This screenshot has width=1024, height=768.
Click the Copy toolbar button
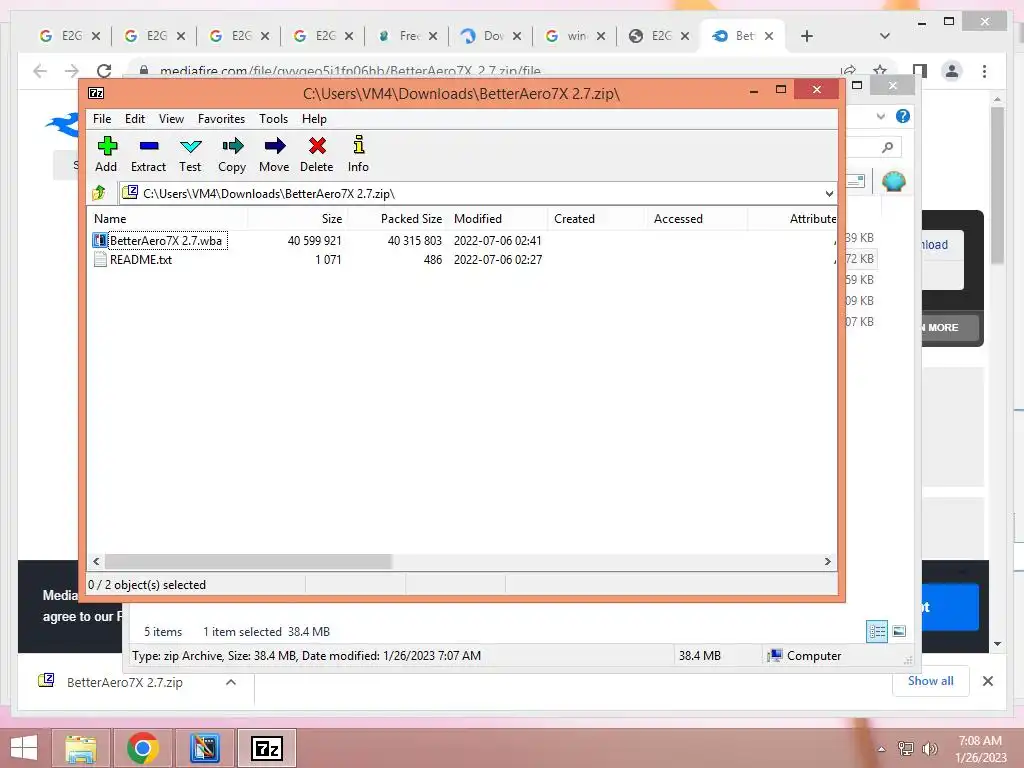[232, 155]
